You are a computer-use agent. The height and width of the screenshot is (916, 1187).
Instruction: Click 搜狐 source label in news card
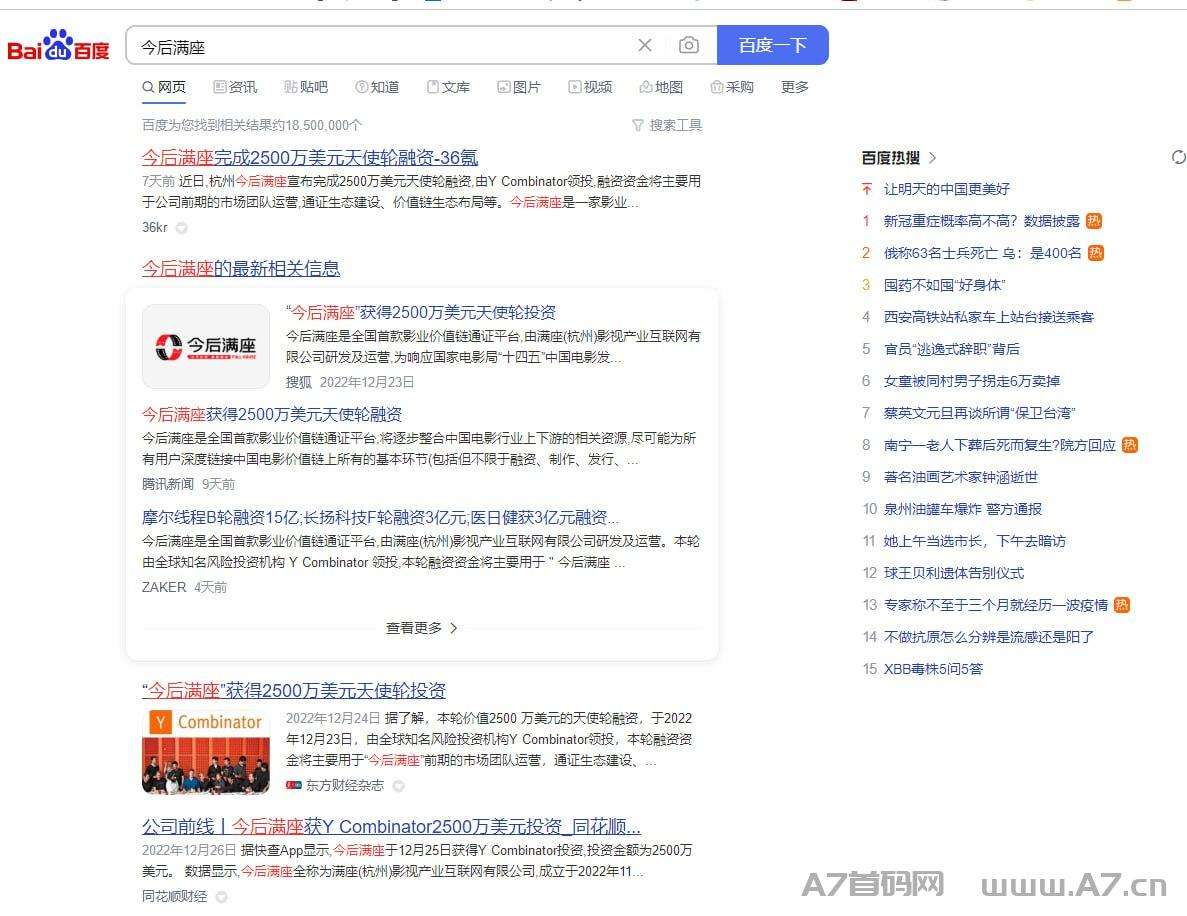[x=299, y=382]
